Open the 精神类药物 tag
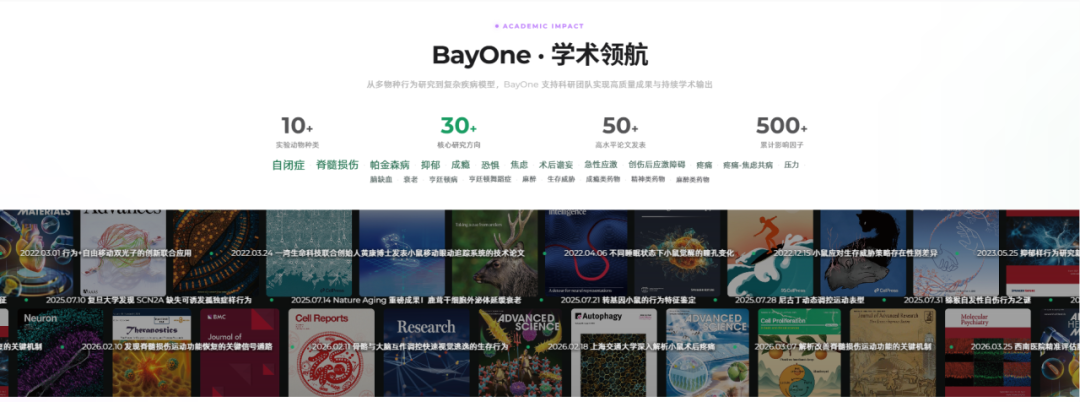This screenshot has height=402, width=1080. tap(648, 180)
